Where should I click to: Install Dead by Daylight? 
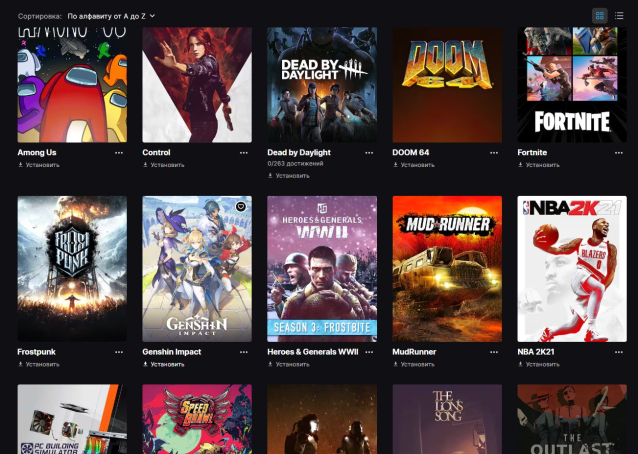[288, 176]
